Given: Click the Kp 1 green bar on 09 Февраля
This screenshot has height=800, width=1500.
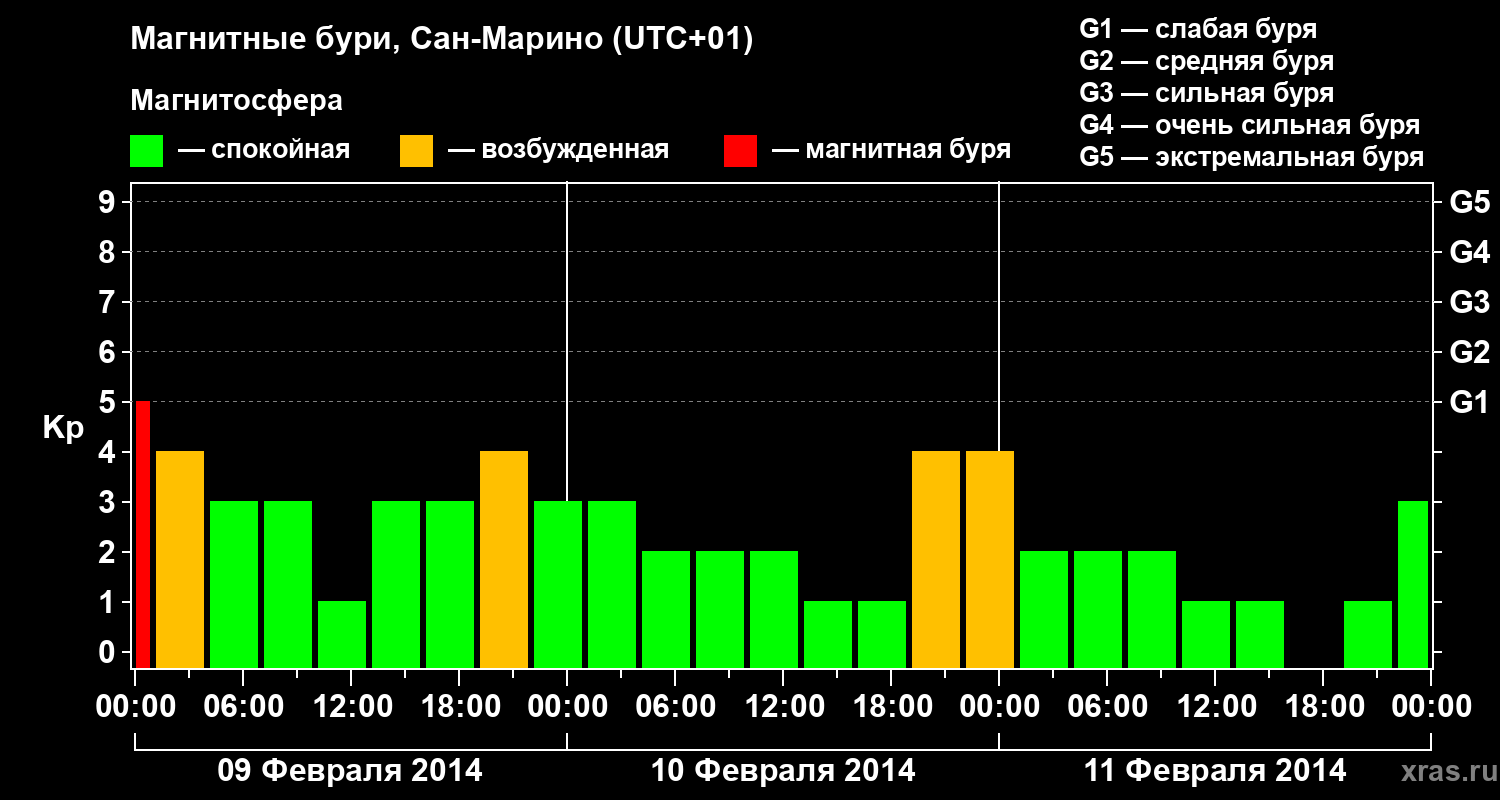Looking at the screenshot, I should click(x=342, y=634).
